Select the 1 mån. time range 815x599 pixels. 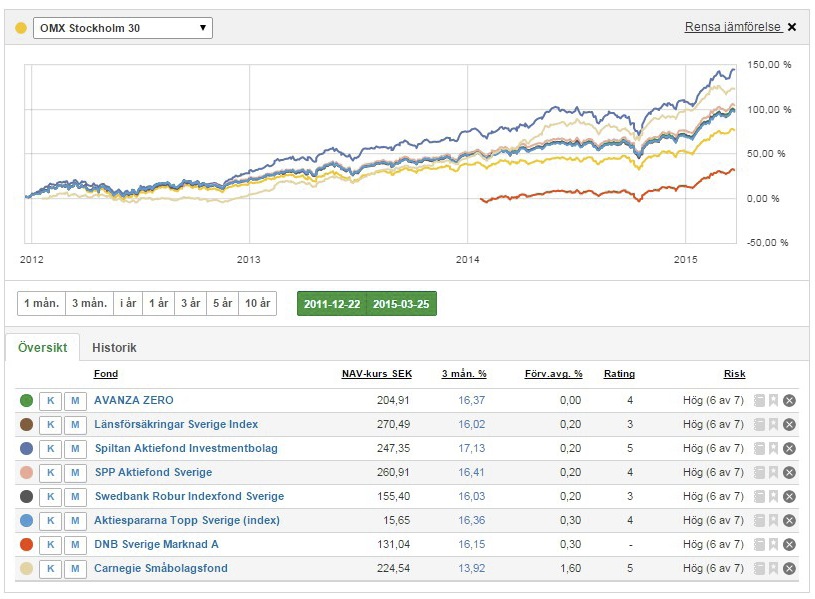pos(41,304)
